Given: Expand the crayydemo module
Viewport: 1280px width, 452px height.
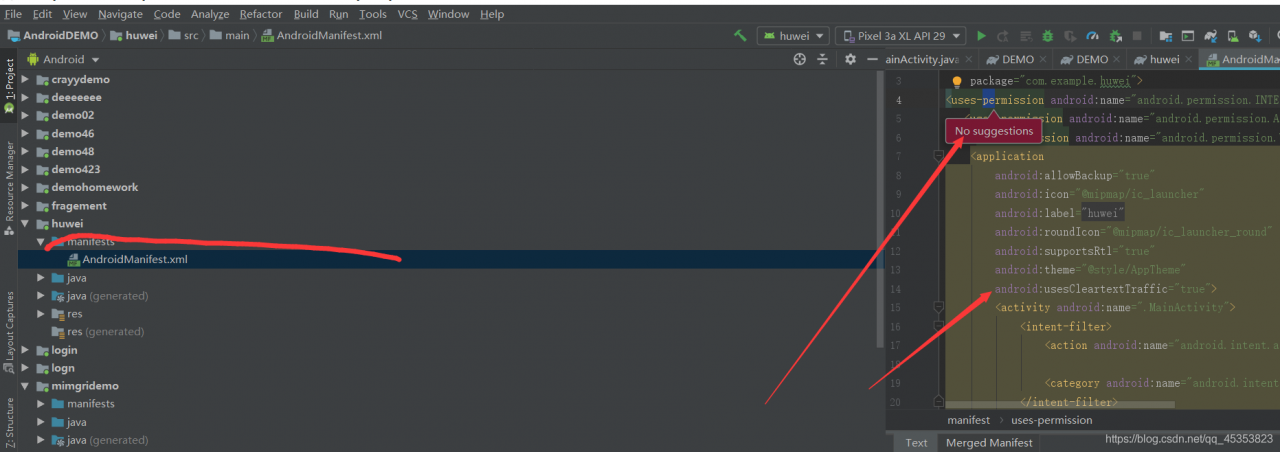Looking at the screenshot, I should [x=26, y=79].
